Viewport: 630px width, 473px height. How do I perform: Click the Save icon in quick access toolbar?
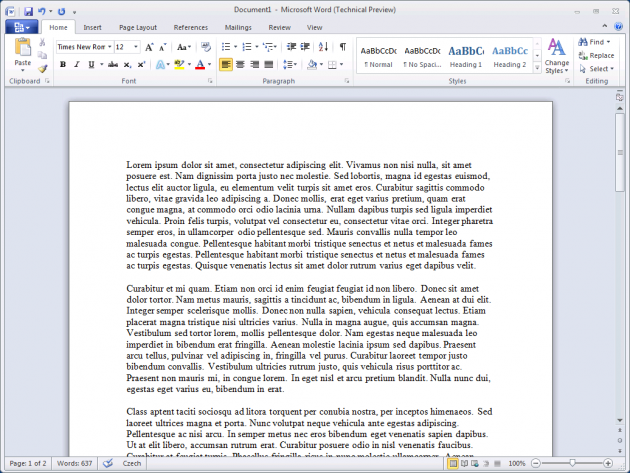point(28,11)
